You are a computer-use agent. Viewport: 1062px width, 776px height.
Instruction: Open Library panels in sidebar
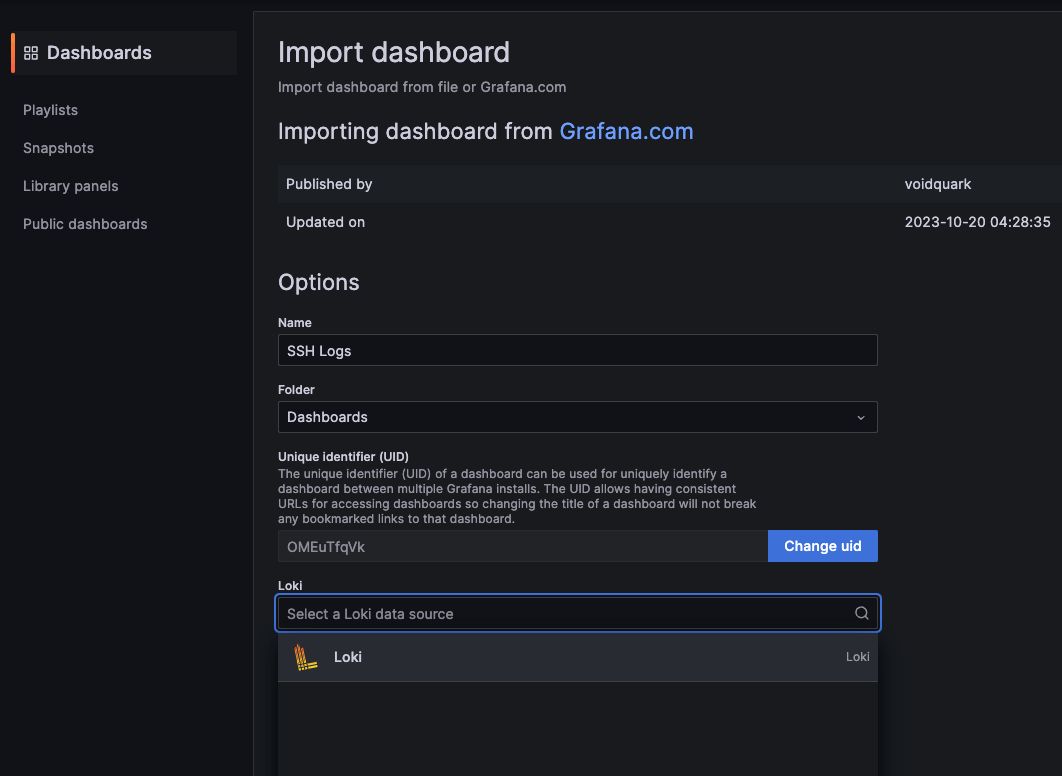[70, 186]
